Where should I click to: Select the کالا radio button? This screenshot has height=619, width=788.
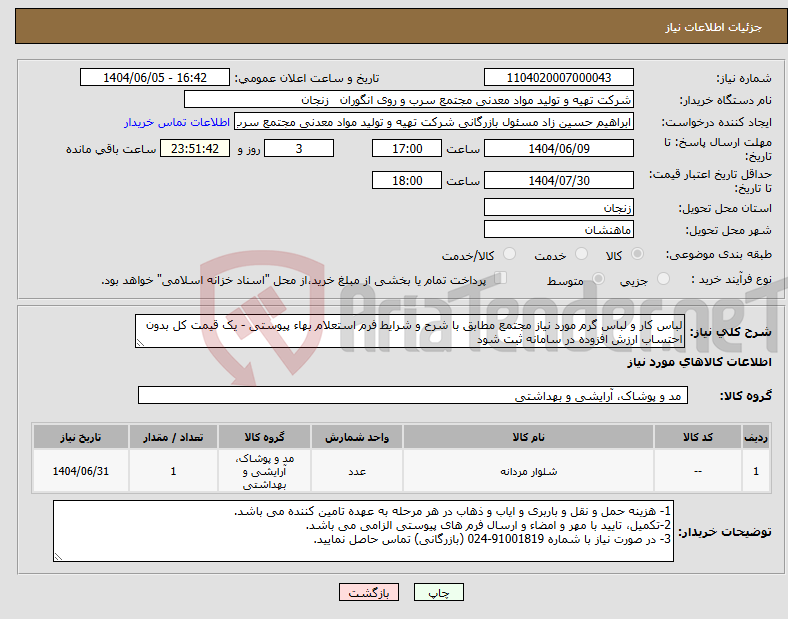(x=637, y=254)
